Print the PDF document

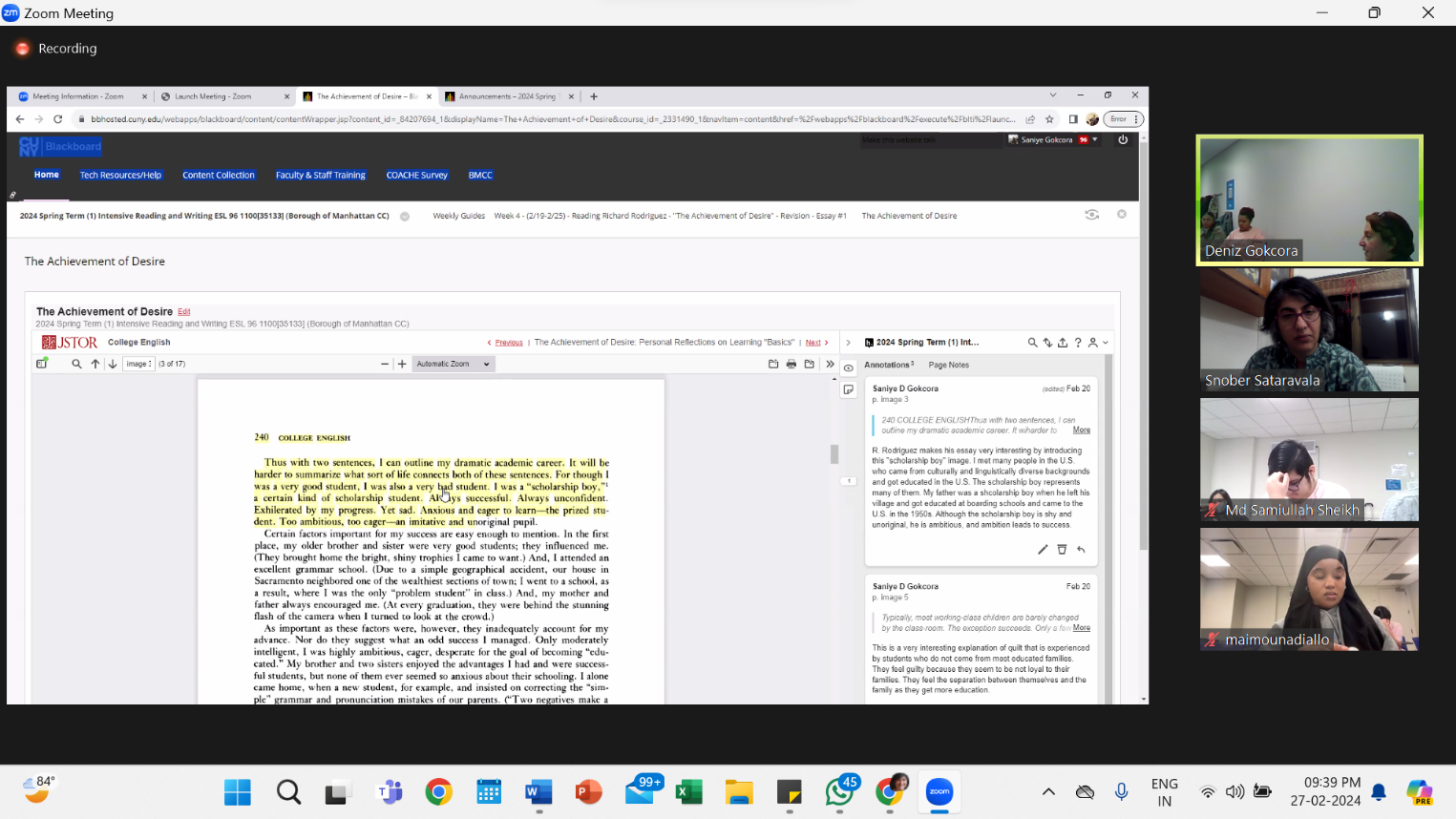791,364
